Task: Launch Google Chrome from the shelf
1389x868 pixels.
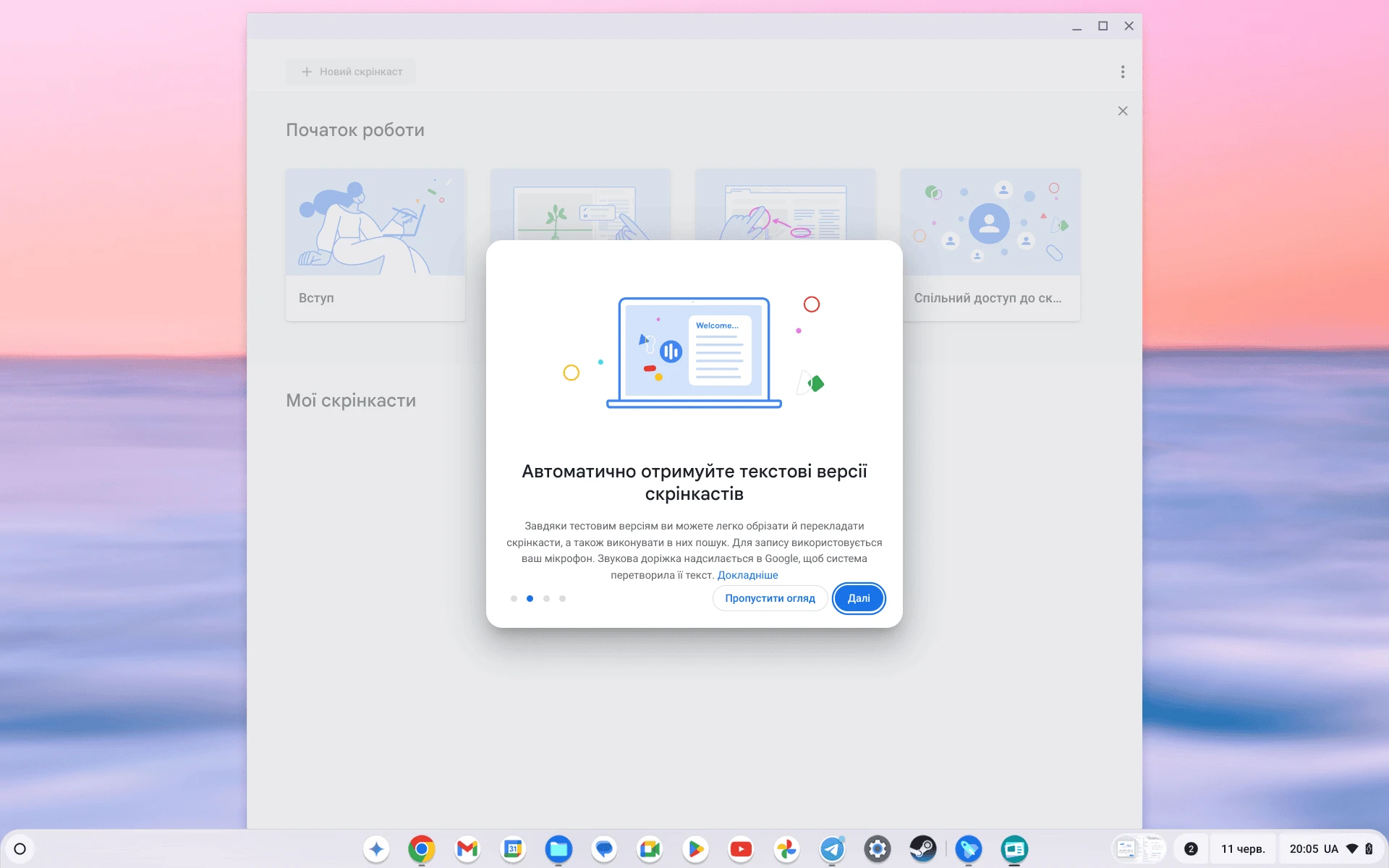Action: tap(422, 848)
